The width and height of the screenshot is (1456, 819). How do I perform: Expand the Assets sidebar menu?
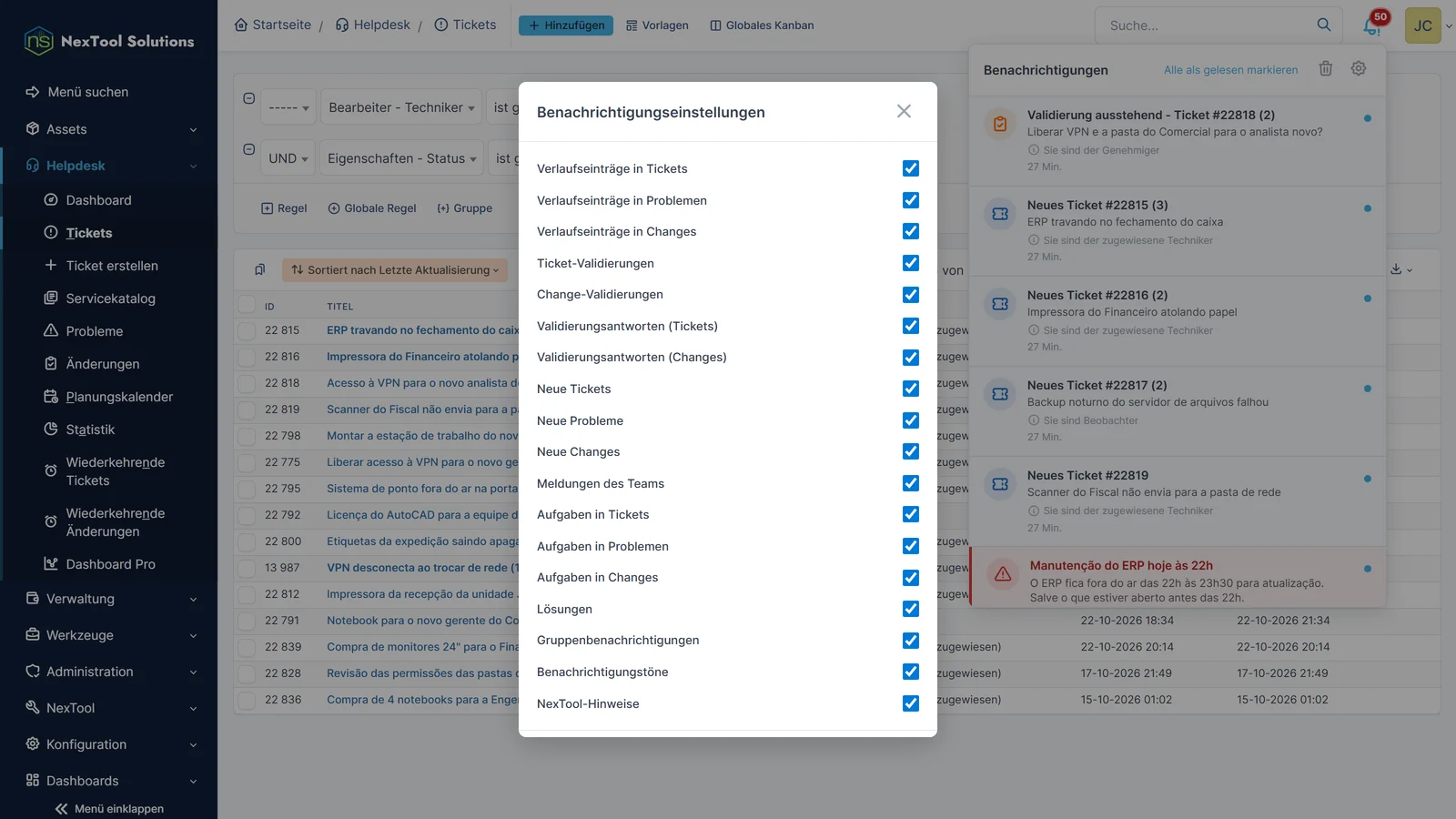pos(109,129)
